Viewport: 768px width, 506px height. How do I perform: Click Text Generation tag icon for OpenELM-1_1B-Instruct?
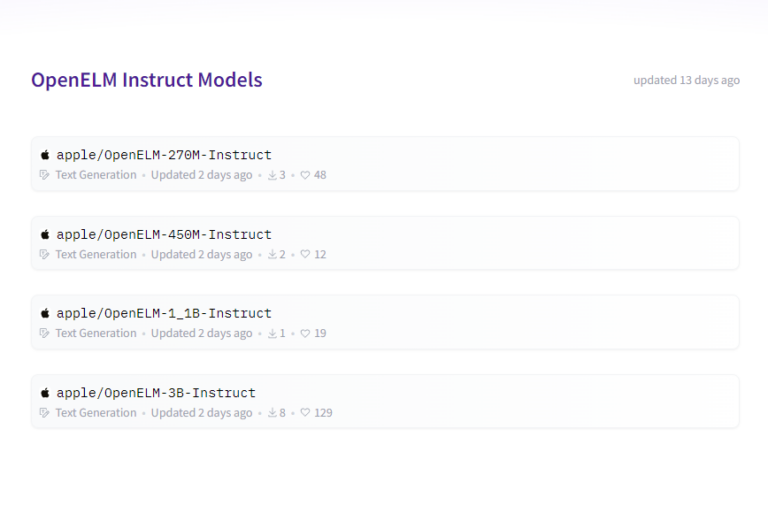coord(44,334)
